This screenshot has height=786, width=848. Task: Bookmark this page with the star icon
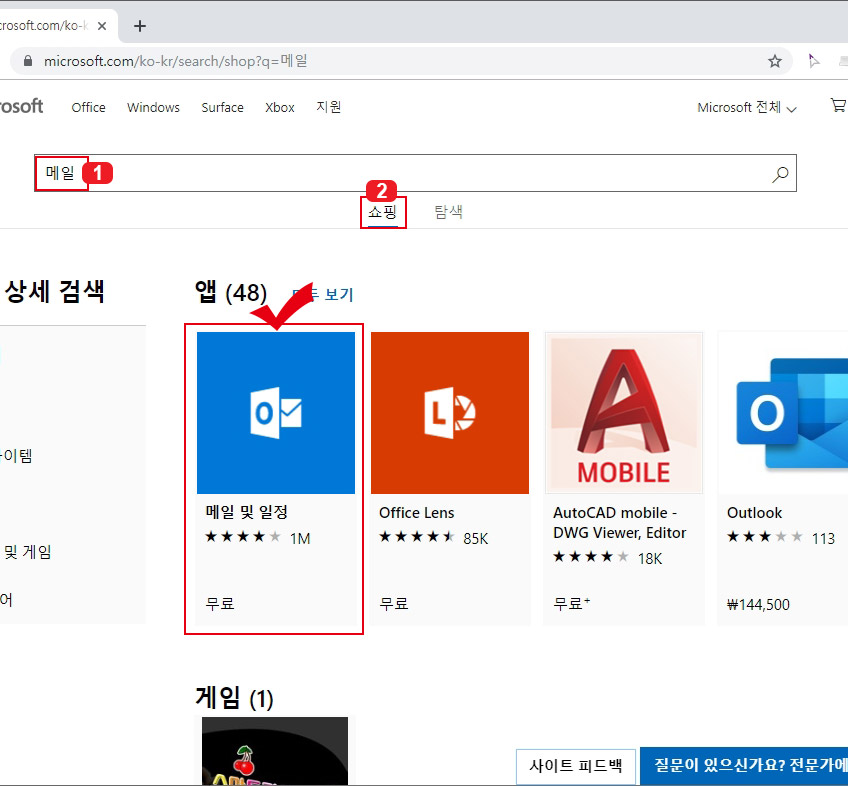pos(774,61)
